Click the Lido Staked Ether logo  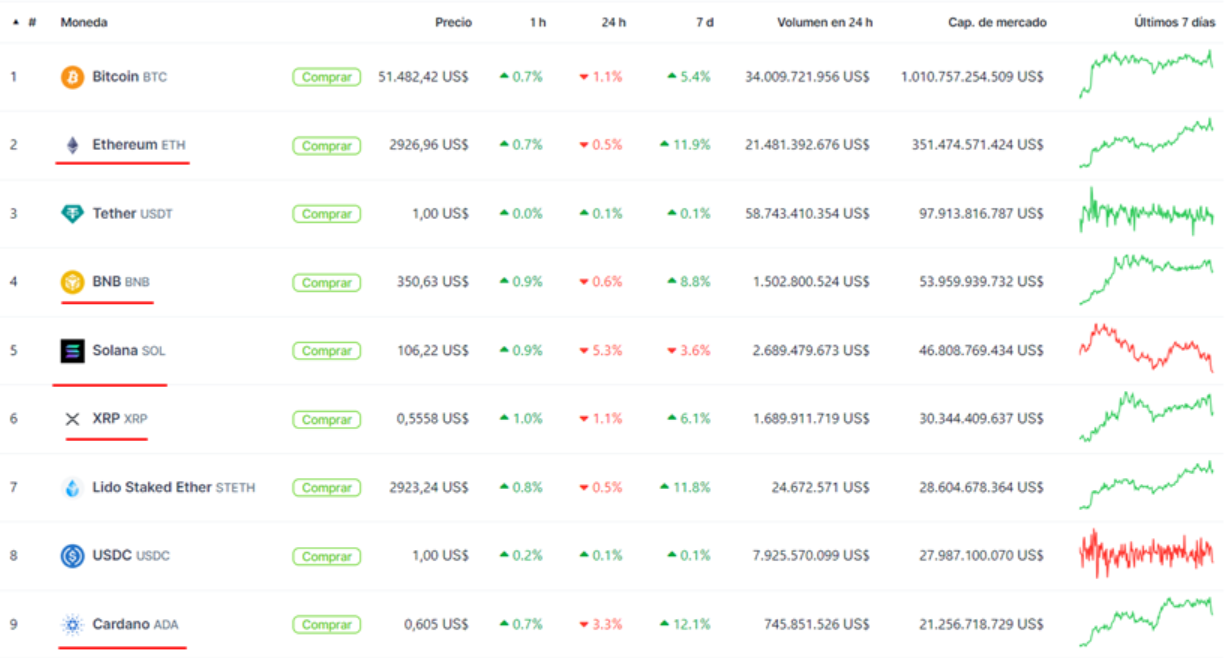(72, 488)
